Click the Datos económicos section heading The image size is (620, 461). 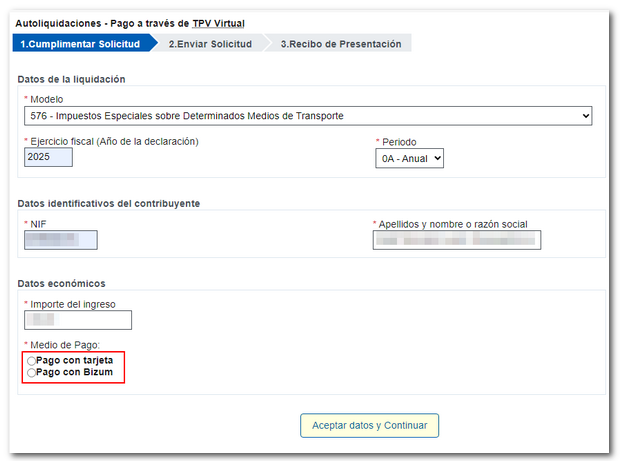(x=61, y=284)
